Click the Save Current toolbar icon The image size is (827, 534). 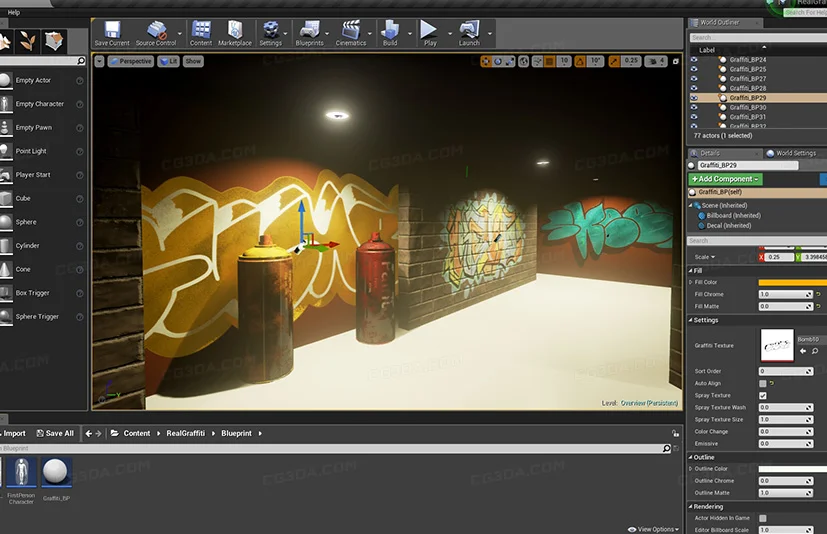[x=112, y=33]
